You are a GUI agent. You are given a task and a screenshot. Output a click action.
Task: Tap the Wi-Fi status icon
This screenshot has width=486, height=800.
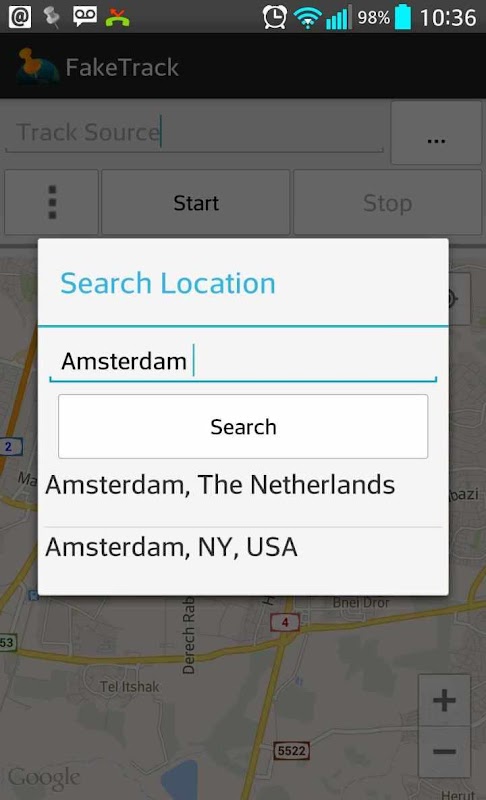click(307, 18)
